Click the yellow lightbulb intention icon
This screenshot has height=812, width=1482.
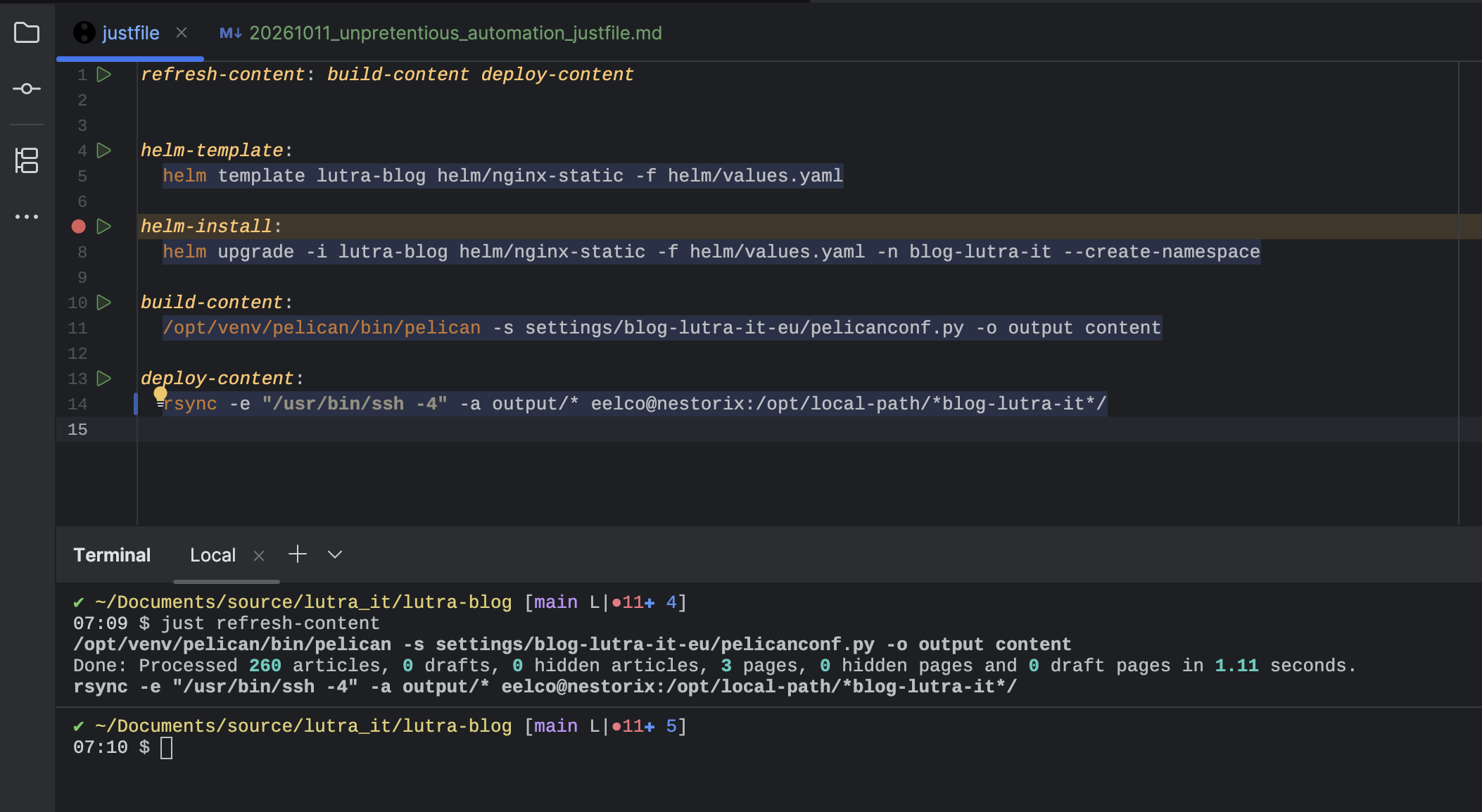[160, 395]
